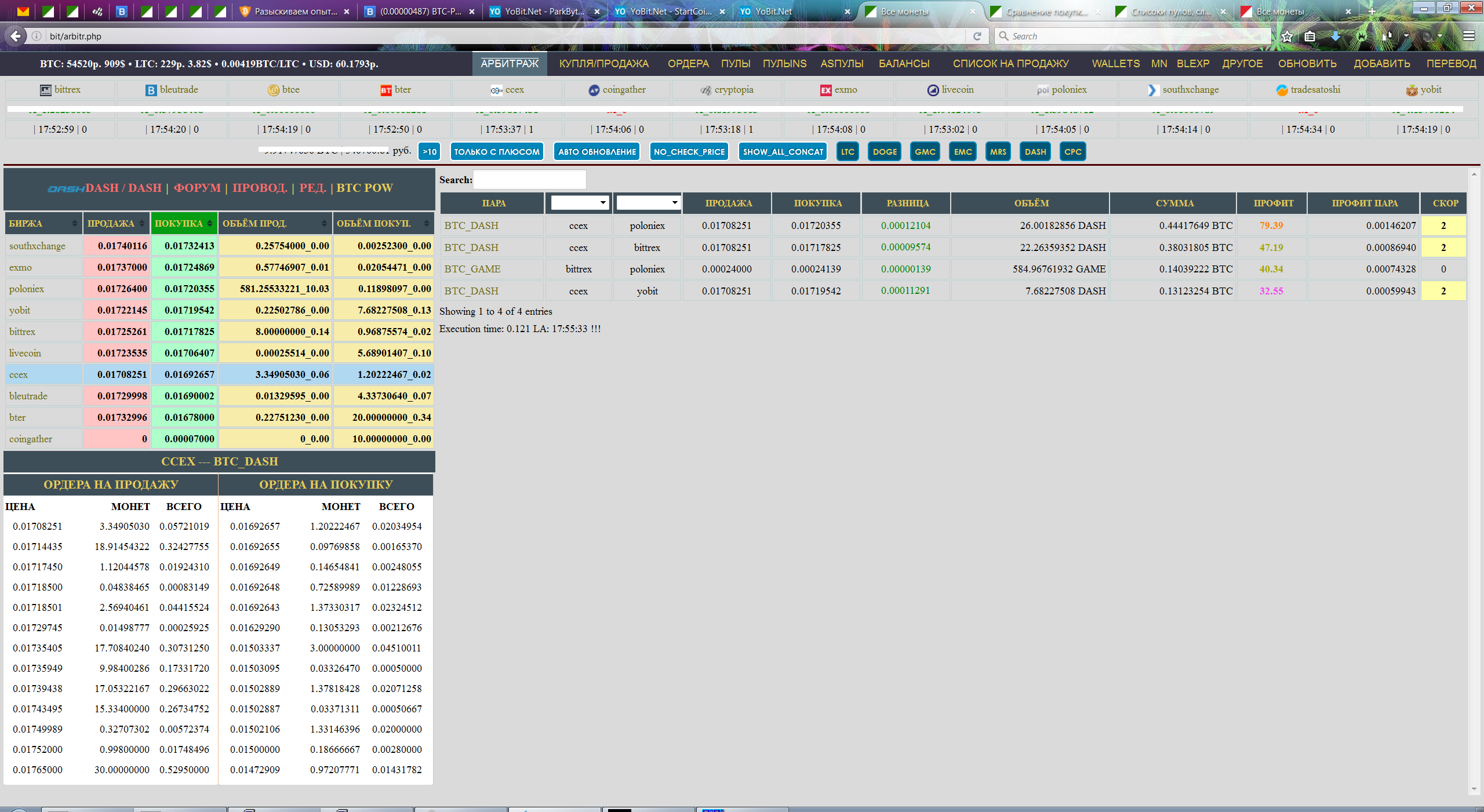Open the АРБИТРАЖ menu item
The width and height of the screenshot is (1484, 812).
click(510, 64)
